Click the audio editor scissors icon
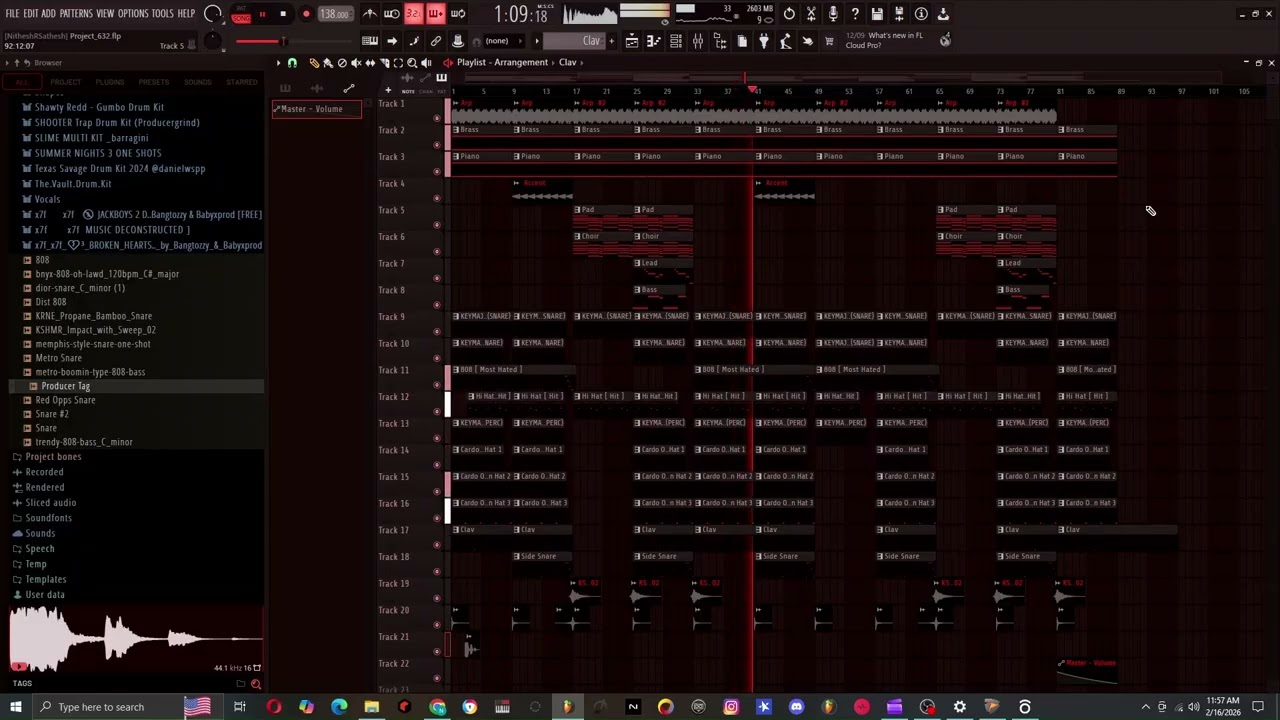 [x=811, y=14]
